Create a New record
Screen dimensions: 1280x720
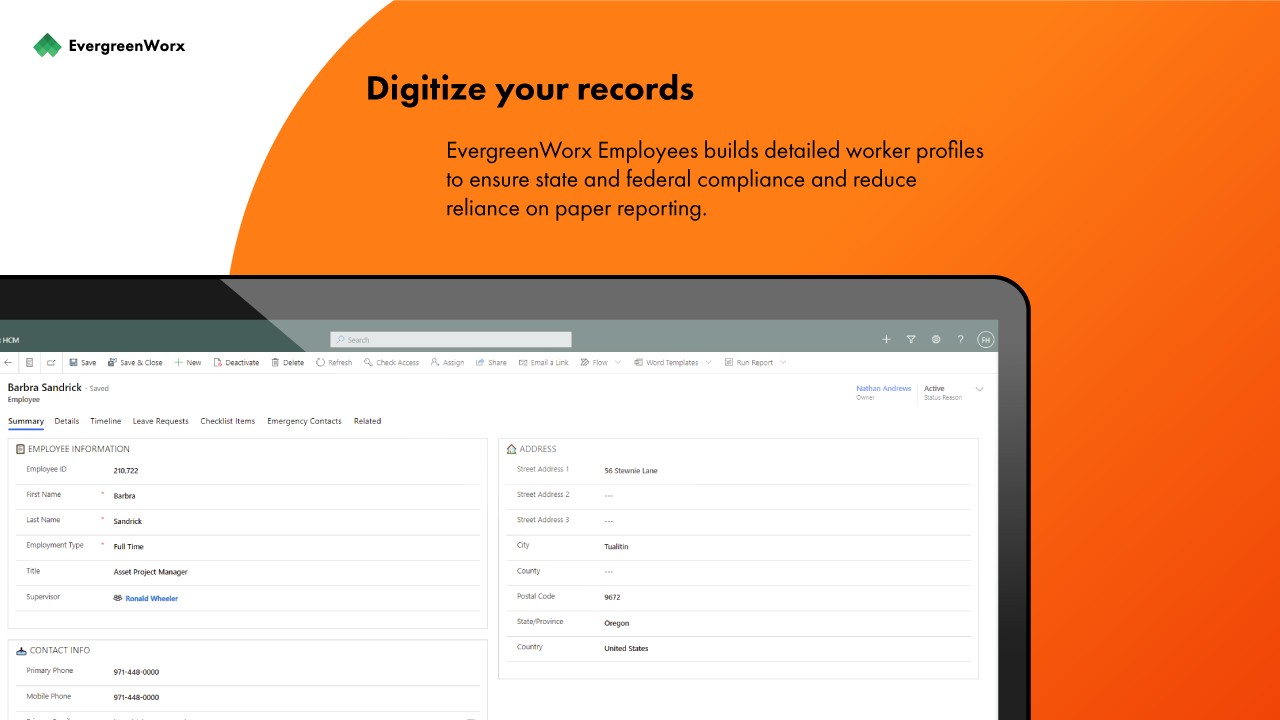pyautogui.click(x=188, y=363)
